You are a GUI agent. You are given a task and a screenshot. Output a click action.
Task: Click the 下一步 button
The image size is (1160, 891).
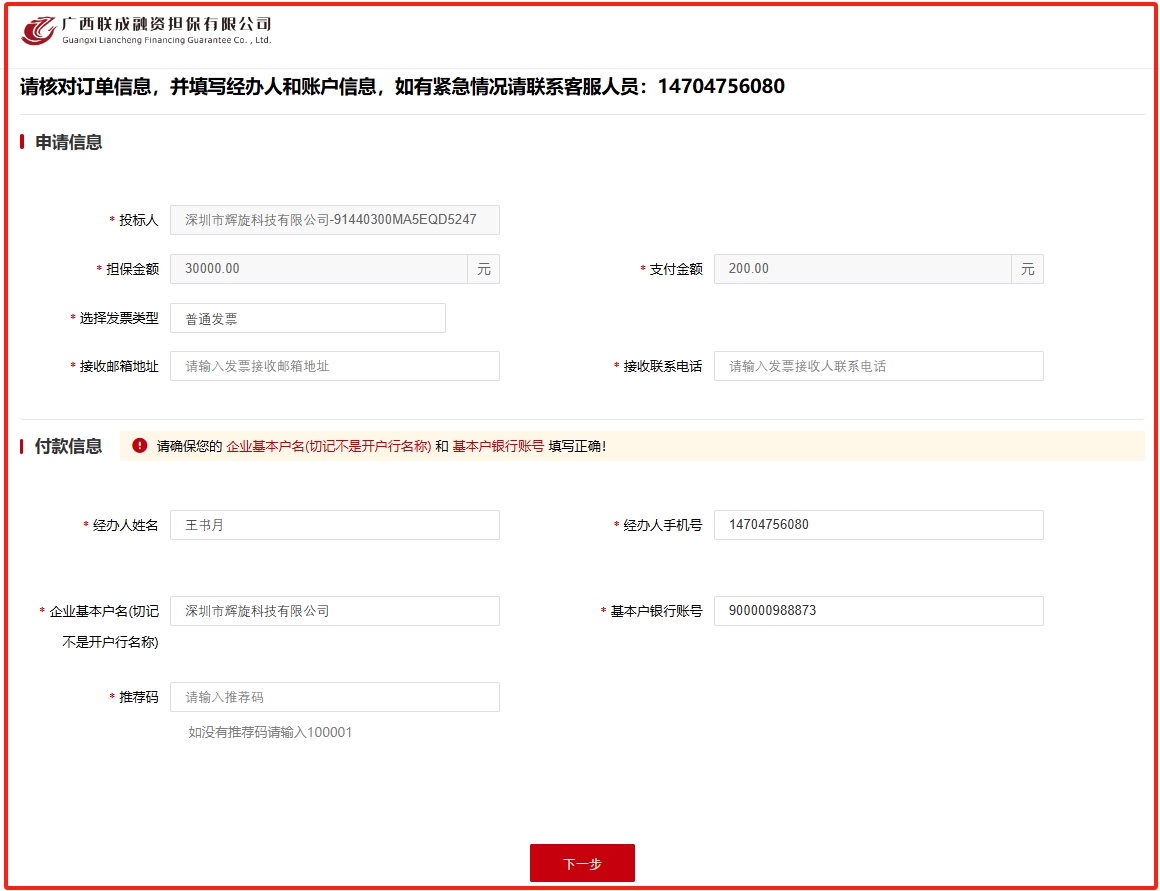[582, 863]
